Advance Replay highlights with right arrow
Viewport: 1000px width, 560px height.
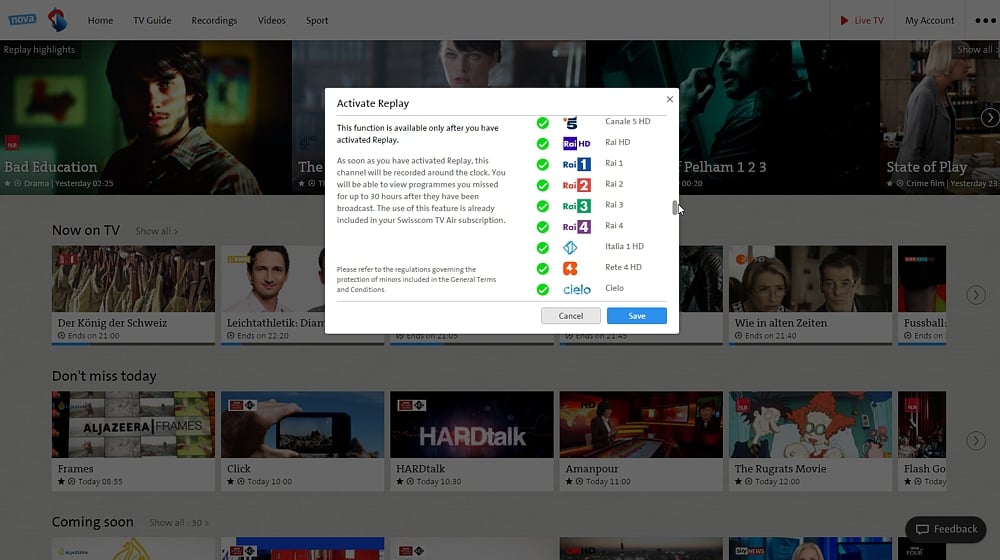(990, 117)
